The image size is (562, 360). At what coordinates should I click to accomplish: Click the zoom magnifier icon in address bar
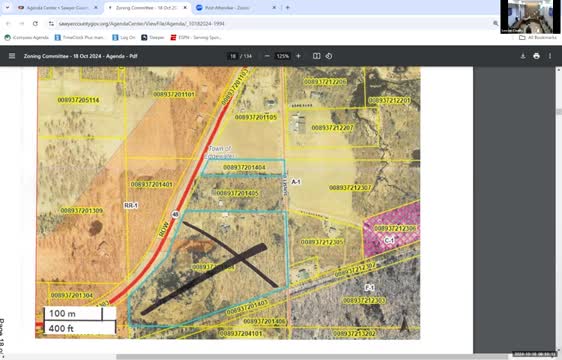(495, 24)
